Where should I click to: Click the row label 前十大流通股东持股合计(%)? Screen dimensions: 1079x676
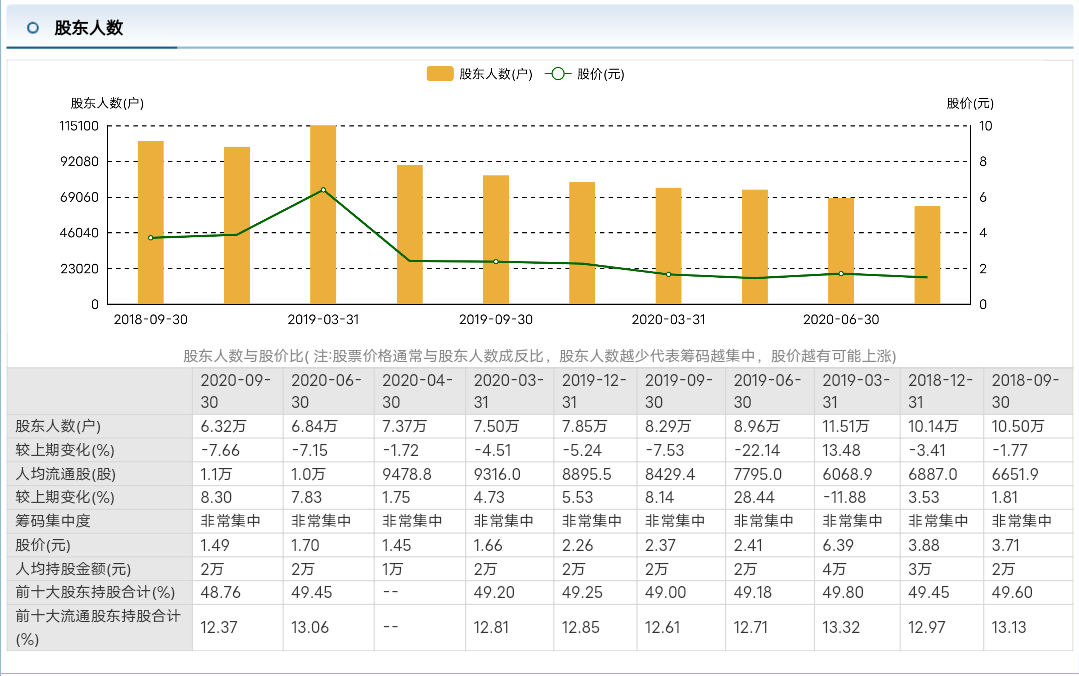pos(97,627)
